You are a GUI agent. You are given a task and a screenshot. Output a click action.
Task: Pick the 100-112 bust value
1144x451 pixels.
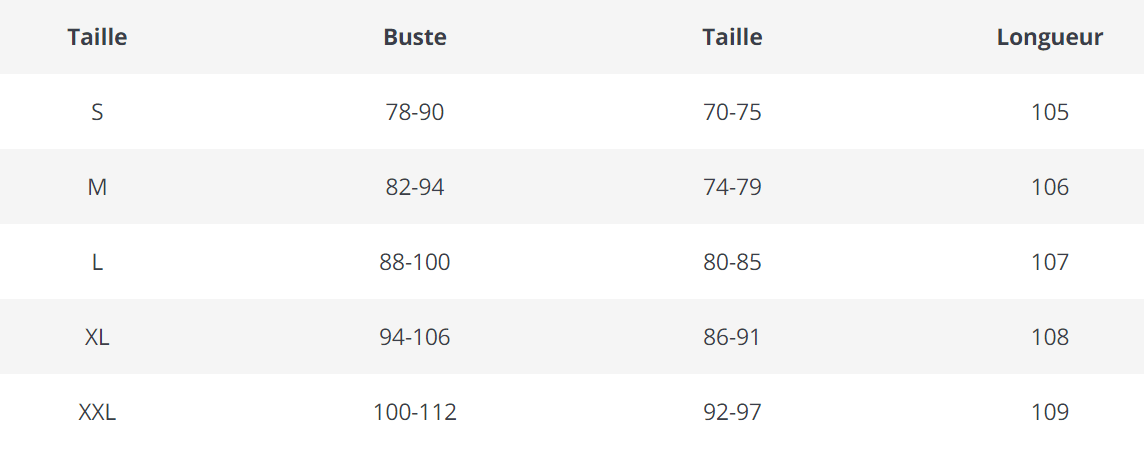[x=415, y=412]
